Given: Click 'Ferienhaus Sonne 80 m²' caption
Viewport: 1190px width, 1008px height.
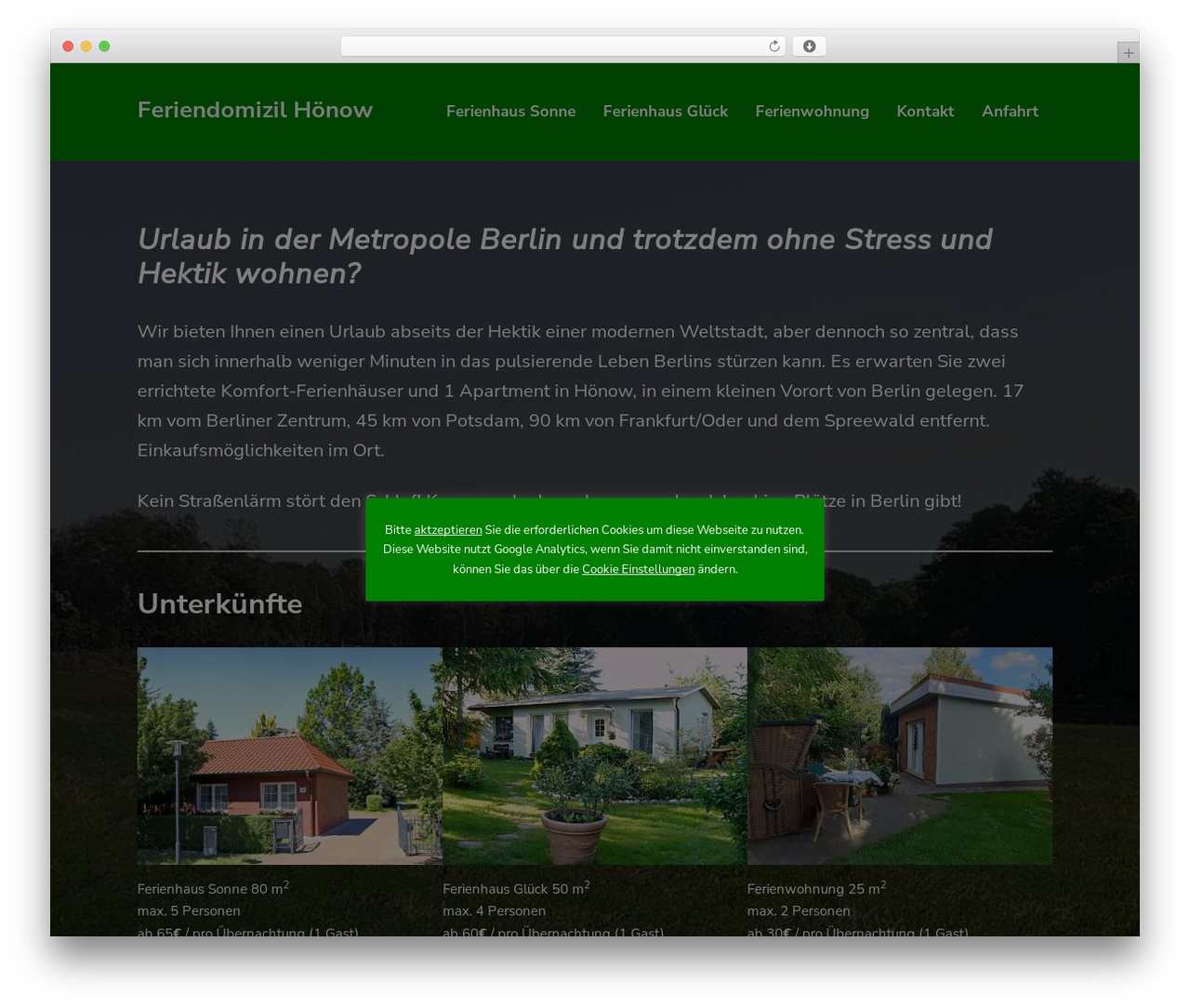Looking at the screenshot, I should 213,888.
